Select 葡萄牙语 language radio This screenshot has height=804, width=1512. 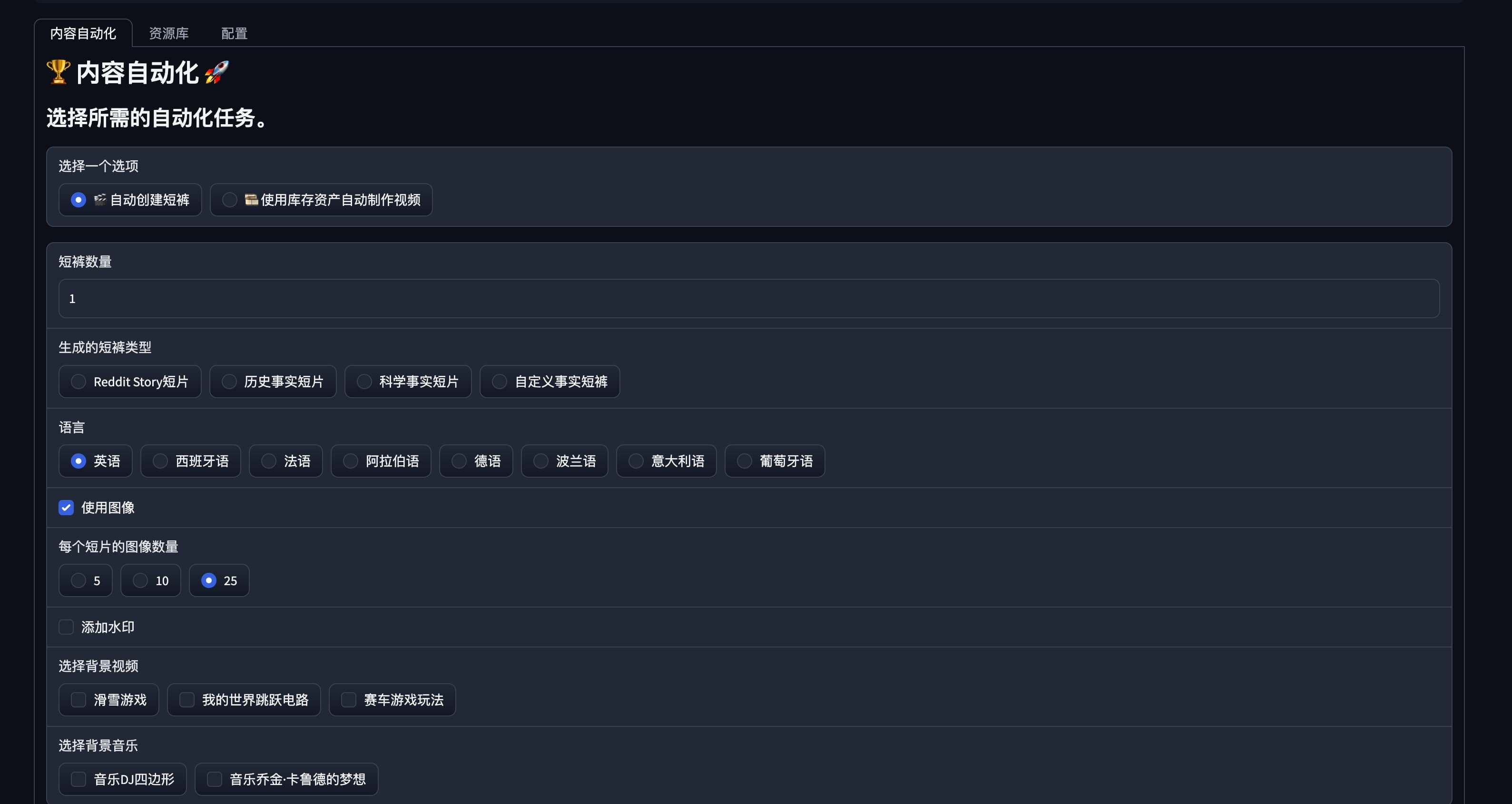744,461
